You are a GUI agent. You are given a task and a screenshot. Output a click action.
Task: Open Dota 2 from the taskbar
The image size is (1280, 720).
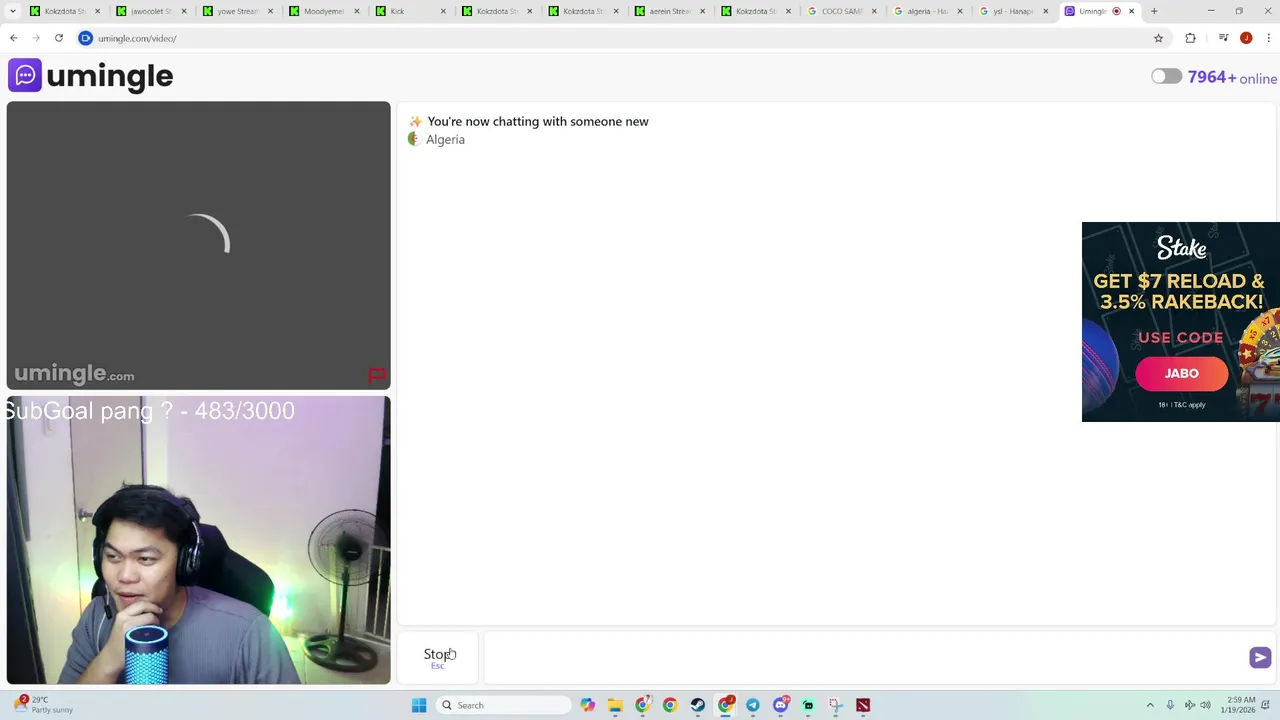(x=863, y=705)
